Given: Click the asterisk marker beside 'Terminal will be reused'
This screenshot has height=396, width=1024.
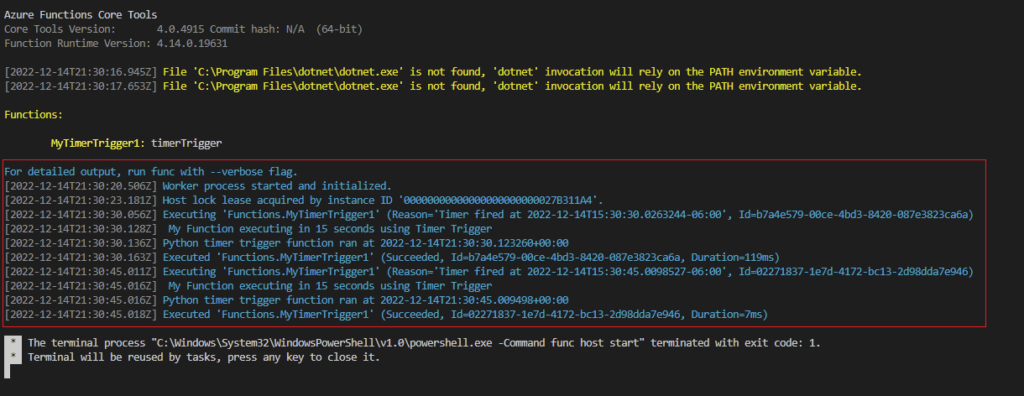Looking at the screenshot, I should pyautogui.click(x=13, y=357).
